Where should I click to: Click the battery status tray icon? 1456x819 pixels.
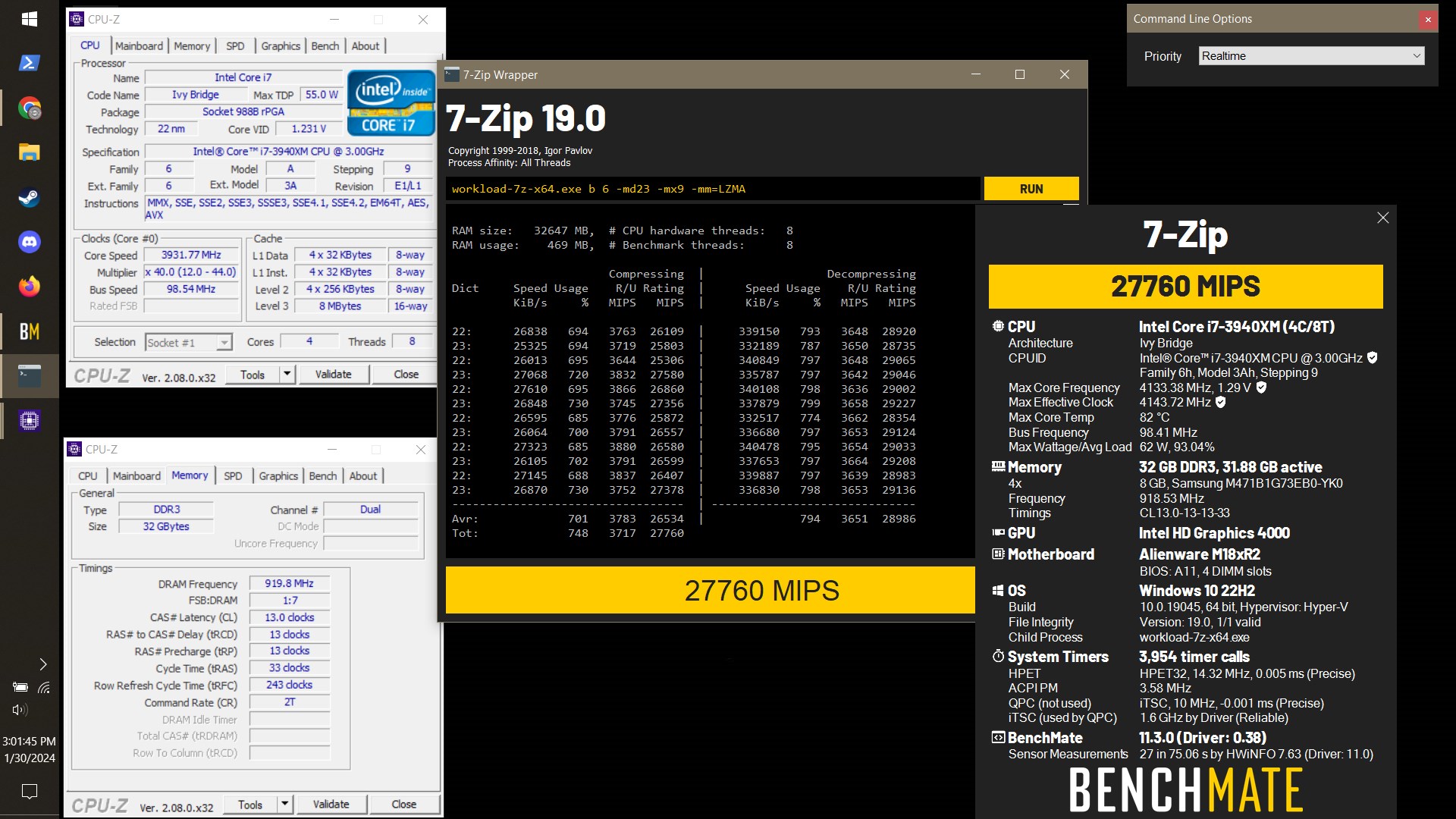click(x=20, y=687)
